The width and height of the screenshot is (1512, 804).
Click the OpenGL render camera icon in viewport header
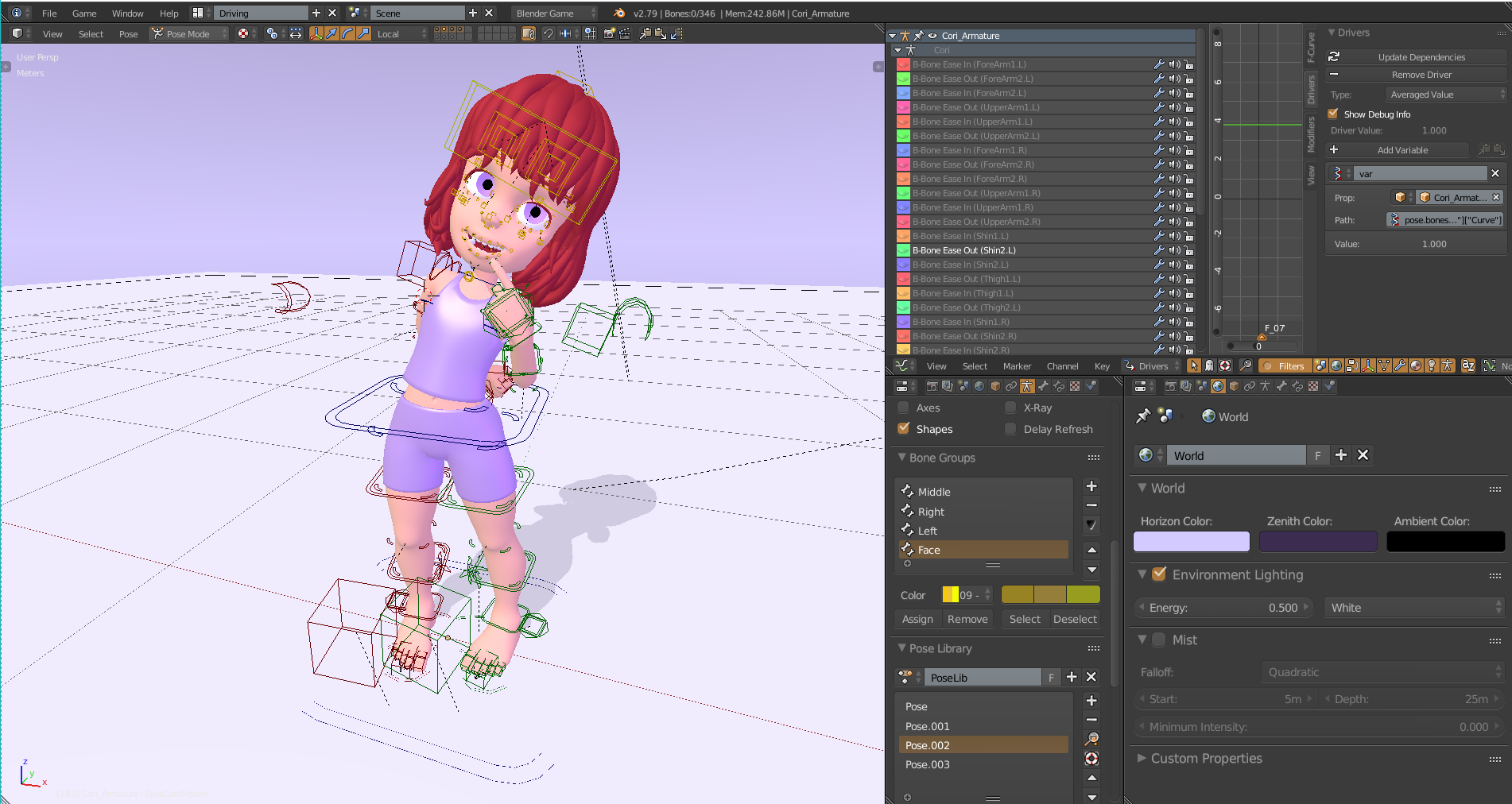click(x=610, y=33)
